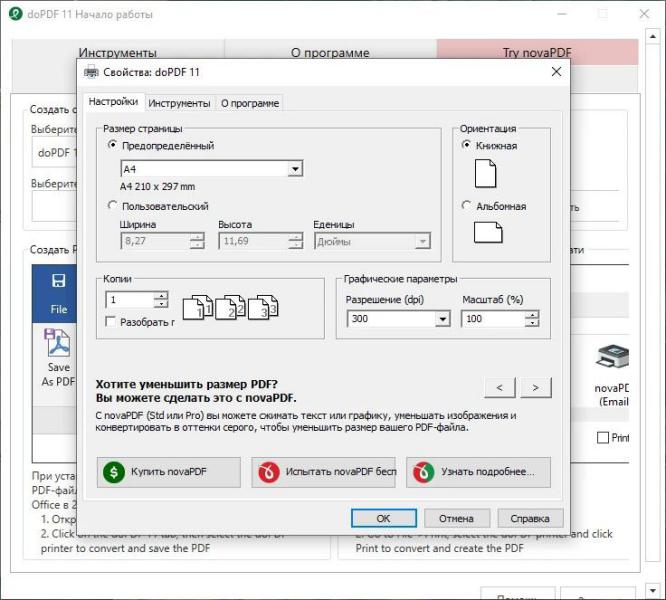The width and height of the screenshot is (666, 600).
Task: Click the doPDF logo in title bar
Action: [x=16, y=14]
